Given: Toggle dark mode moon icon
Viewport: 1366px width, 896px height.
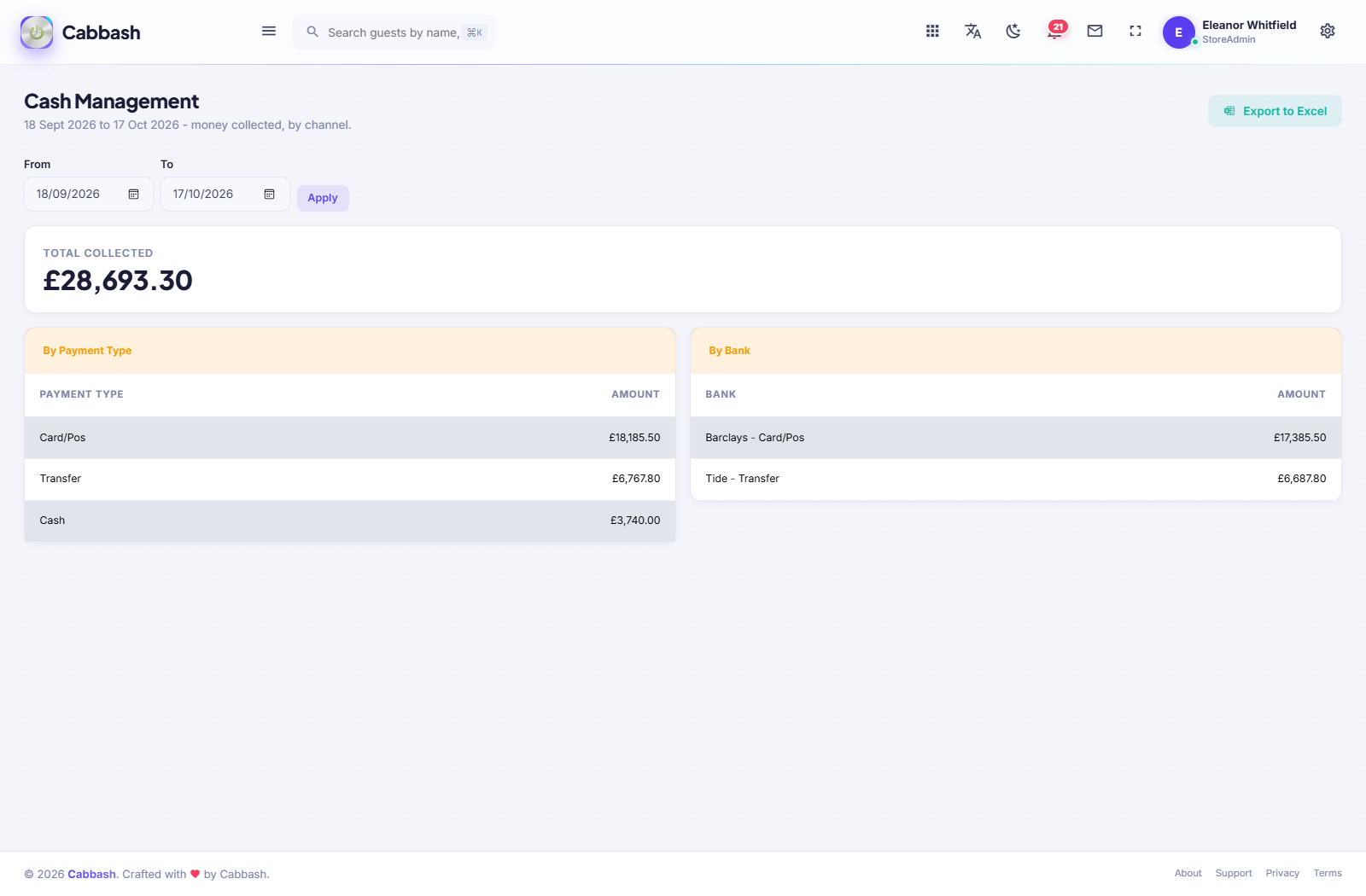Looking at the screenshot, I should tap(1013, 31).
